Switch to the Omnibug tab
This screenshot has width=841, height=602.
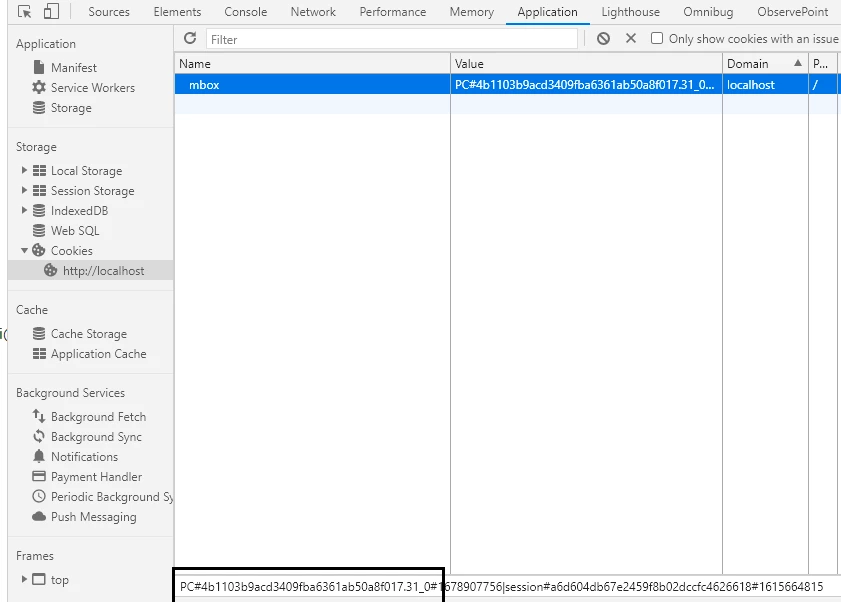[709, 12]
